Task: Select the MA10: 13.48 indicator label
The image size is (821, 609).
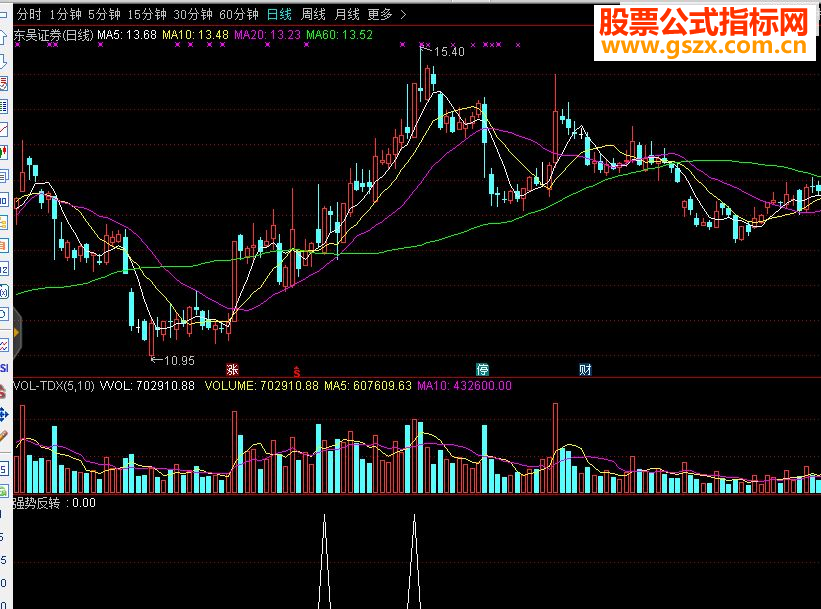Action: click(195, 35)
